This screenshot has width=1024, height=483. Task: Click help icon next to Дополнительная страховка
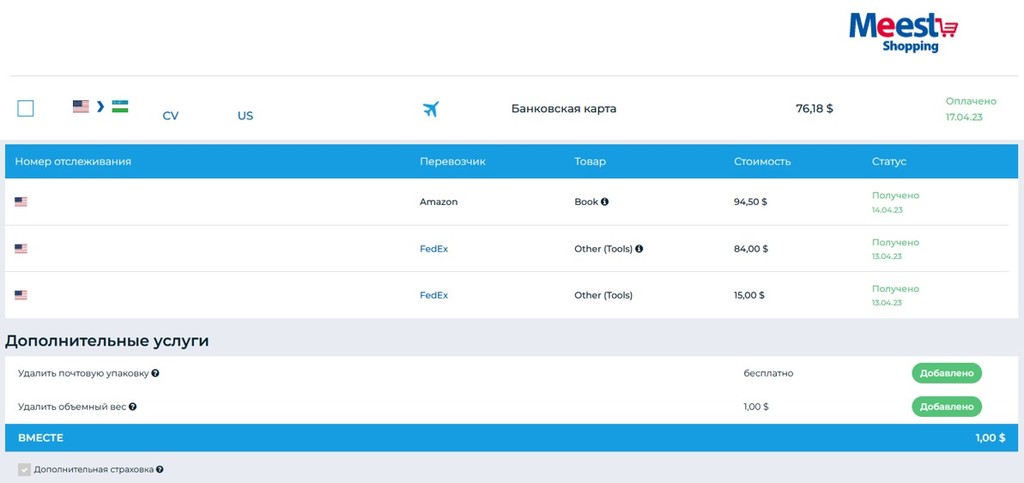(x=160, y=469)
